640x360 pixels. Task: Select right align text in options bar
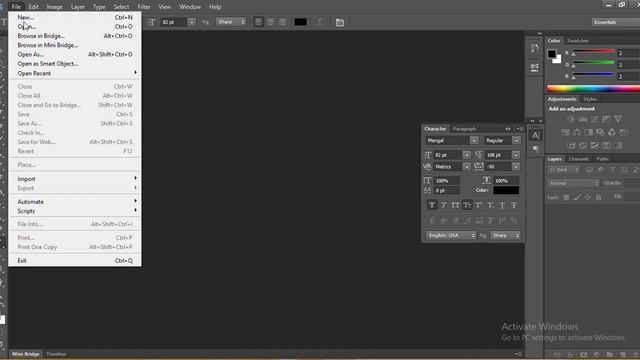282,22
